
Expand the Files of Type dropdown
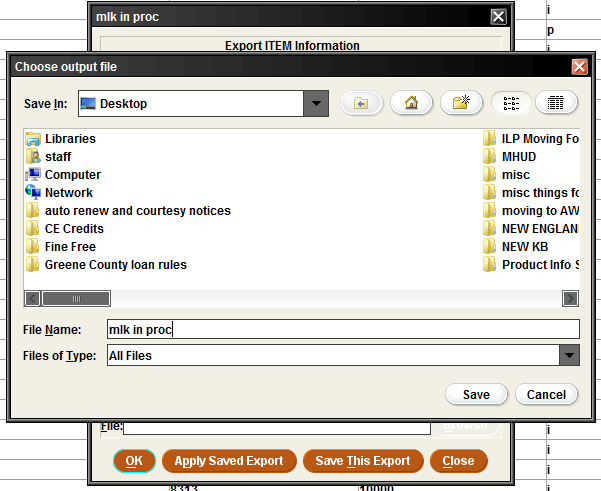pos(569,355)
